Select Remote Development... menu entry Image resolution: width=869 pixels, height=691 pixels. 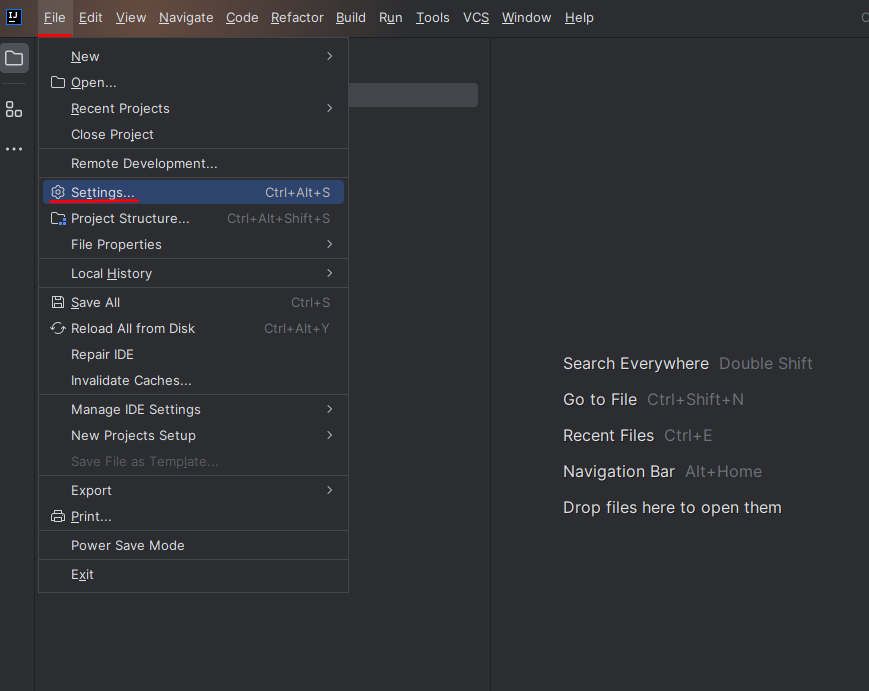(193, 163)
